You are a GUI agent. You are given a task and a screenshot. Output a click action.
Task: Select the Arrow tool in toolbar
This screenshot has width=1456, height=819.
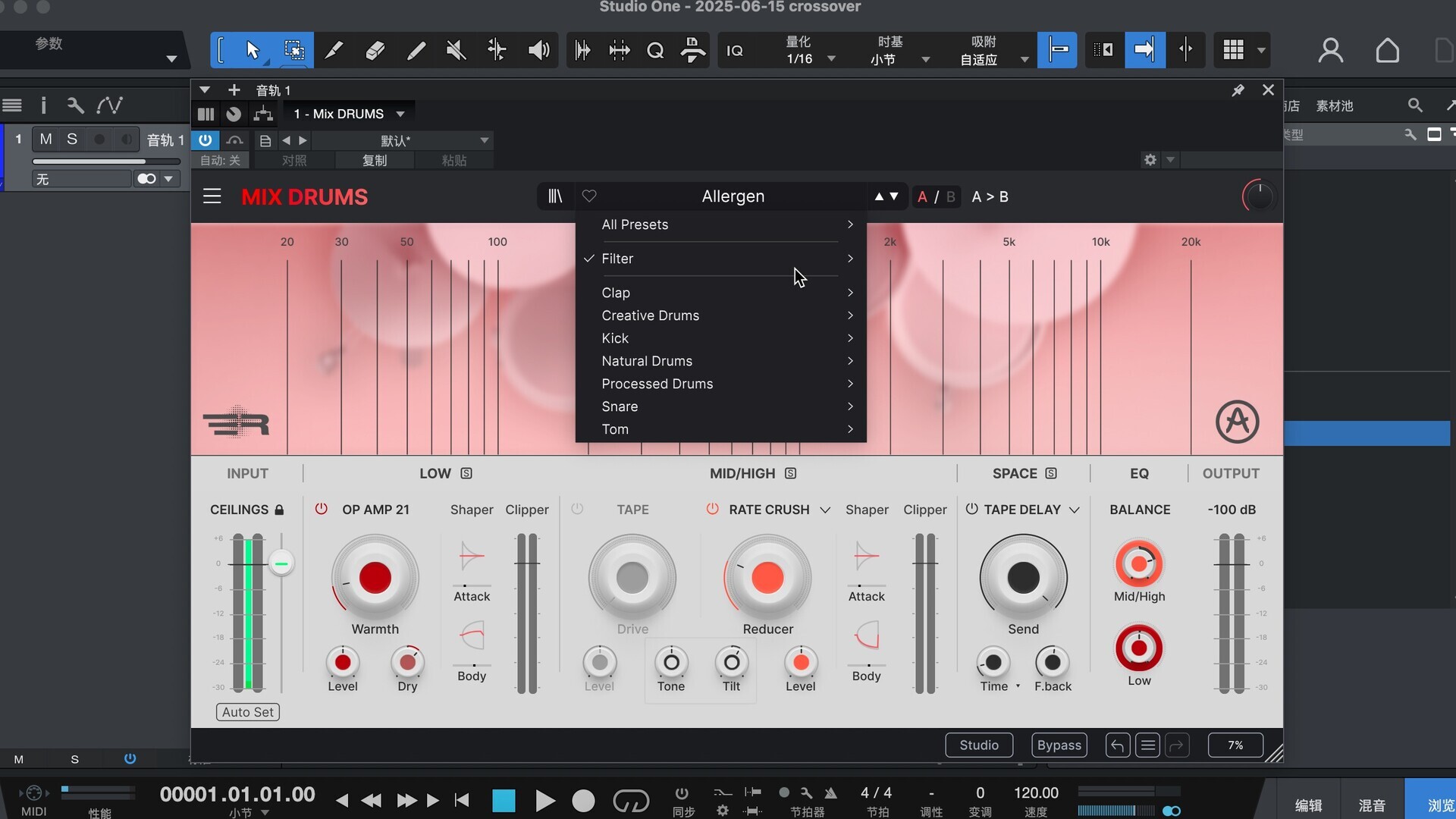pos(253,51)
